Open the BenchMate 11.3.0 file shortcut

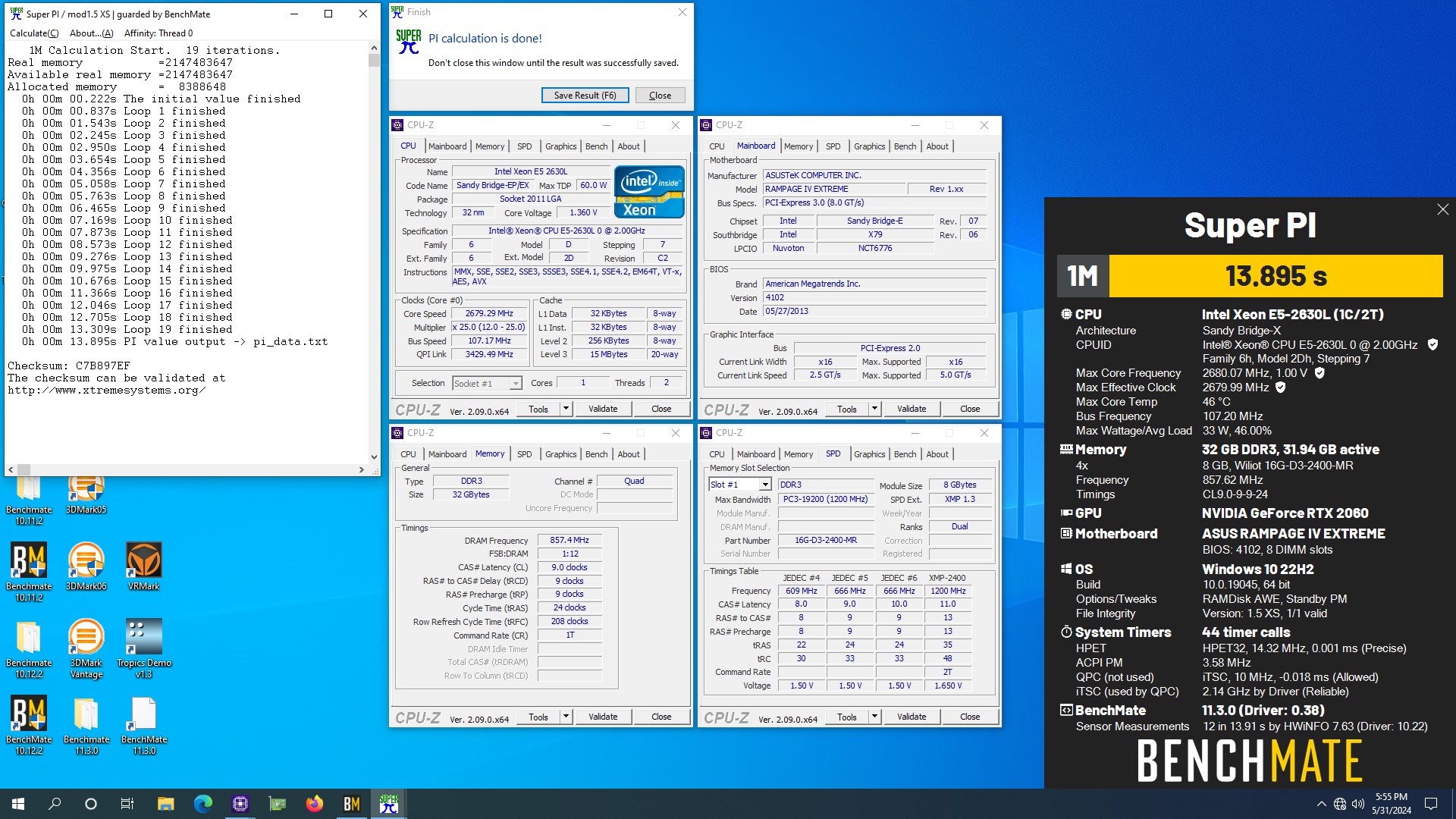[x=143, y=725]
